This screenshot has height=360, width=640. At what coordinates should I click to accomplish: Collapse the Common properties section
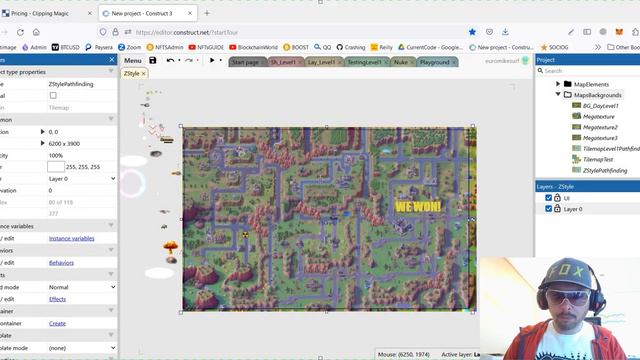tap(111, 120)
